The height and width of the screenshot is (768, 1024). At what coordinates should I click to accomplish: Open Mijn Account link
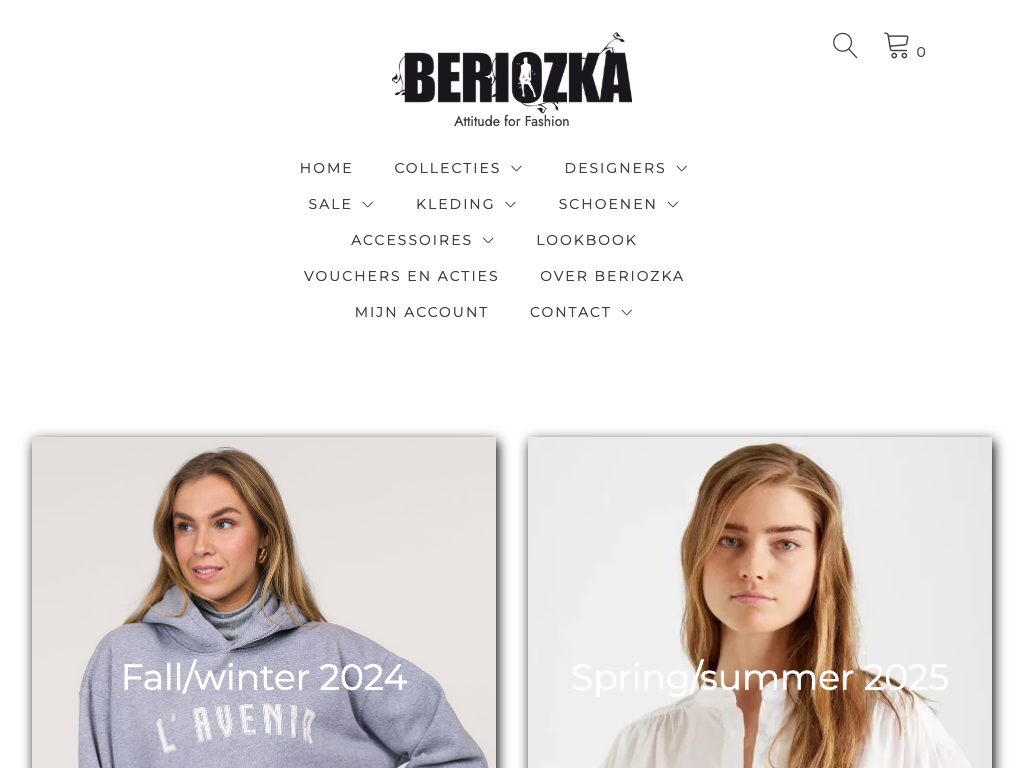coord(421,312)
